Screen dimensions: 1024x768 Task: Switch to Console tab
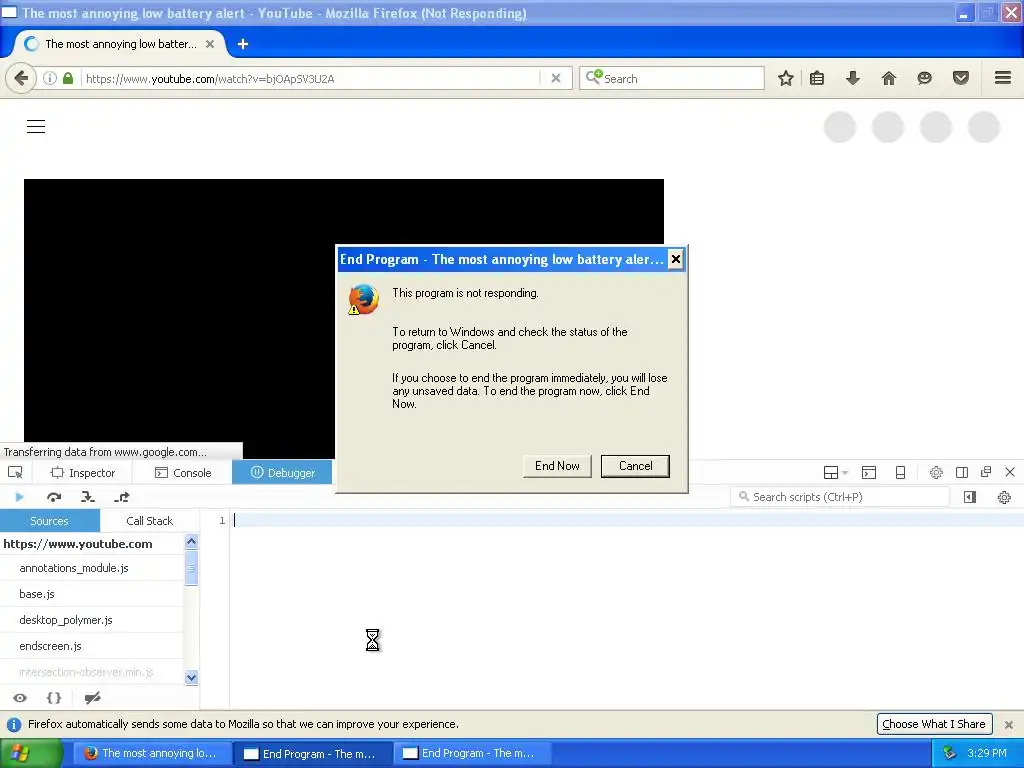[183, 473]
